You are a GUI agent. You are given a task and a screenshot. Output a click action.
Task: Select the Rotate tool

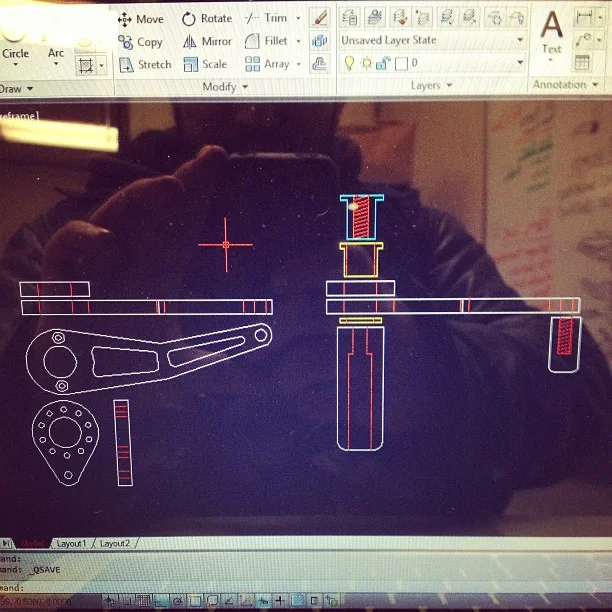pyautogui.click(x=207, y=18)
